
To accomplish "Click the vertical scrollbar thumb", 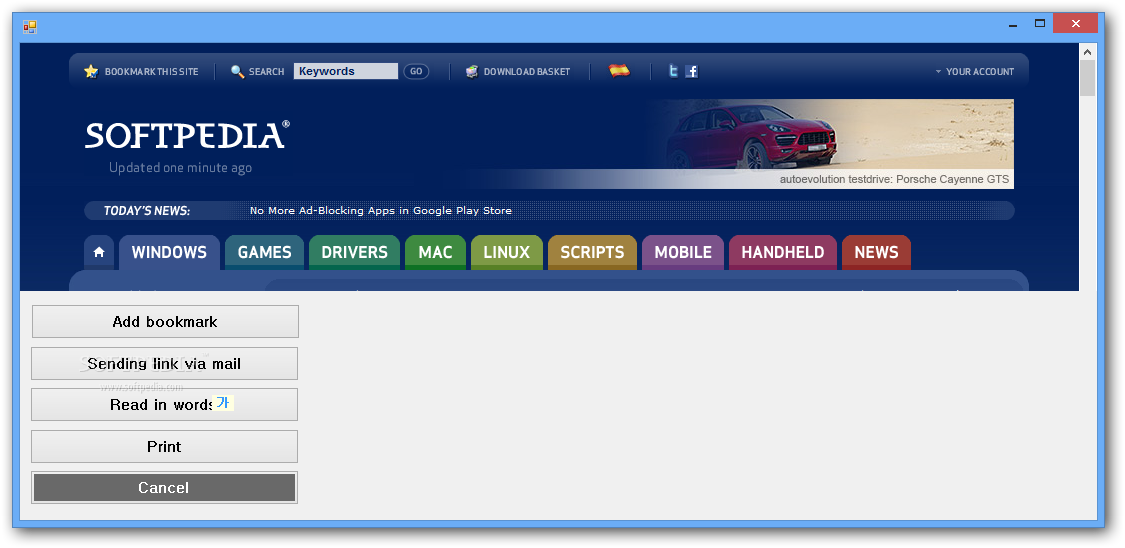I will tap(1088, 77).
